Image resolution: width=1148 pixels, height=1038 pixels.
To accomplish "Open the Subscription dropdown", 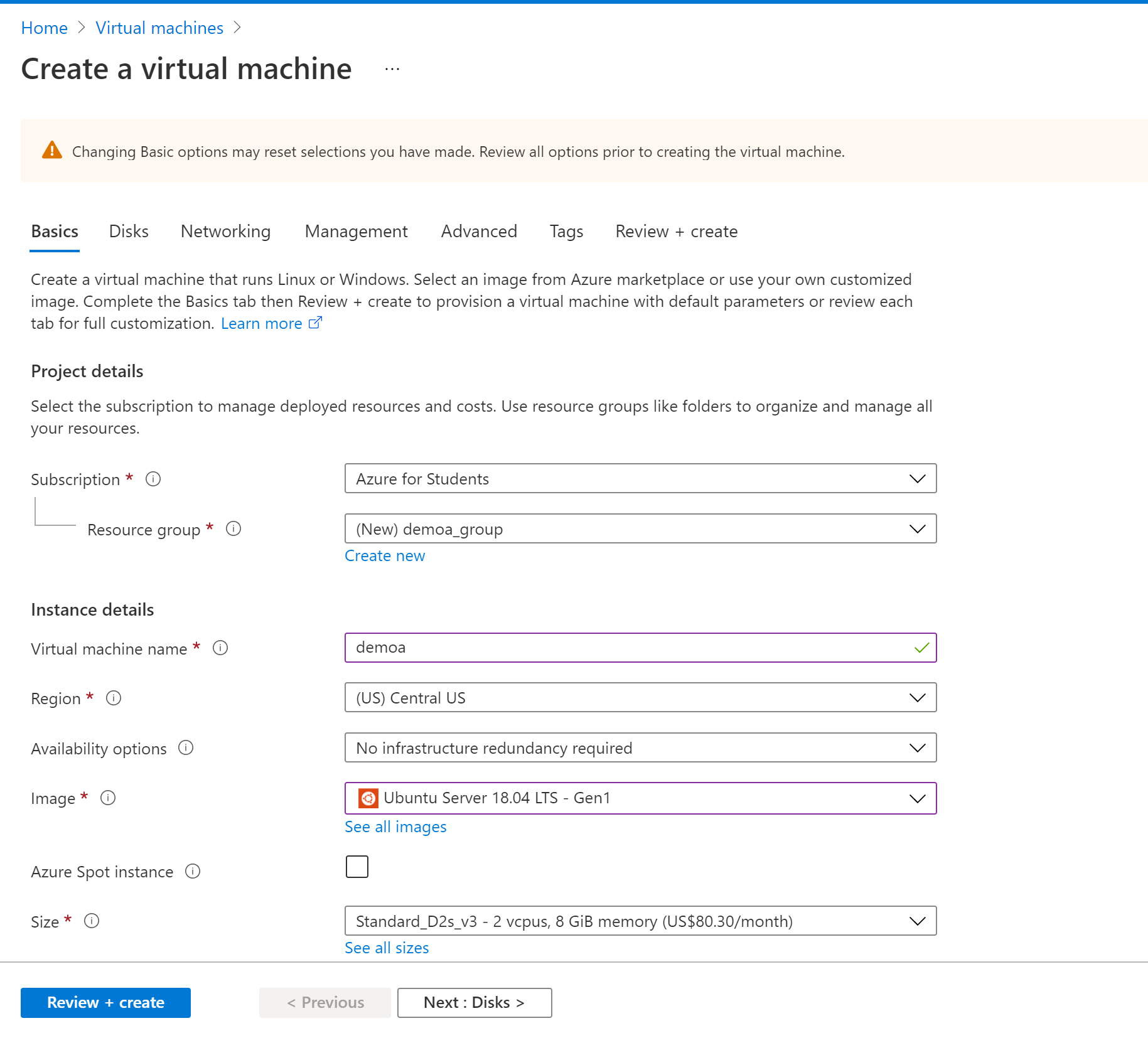I will pos(641,478).
